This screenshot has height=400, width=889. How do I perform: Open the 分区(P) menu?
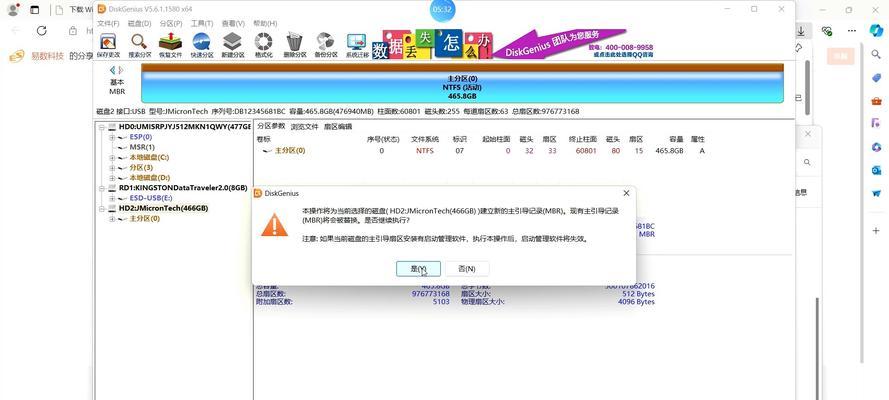[171, 23]
